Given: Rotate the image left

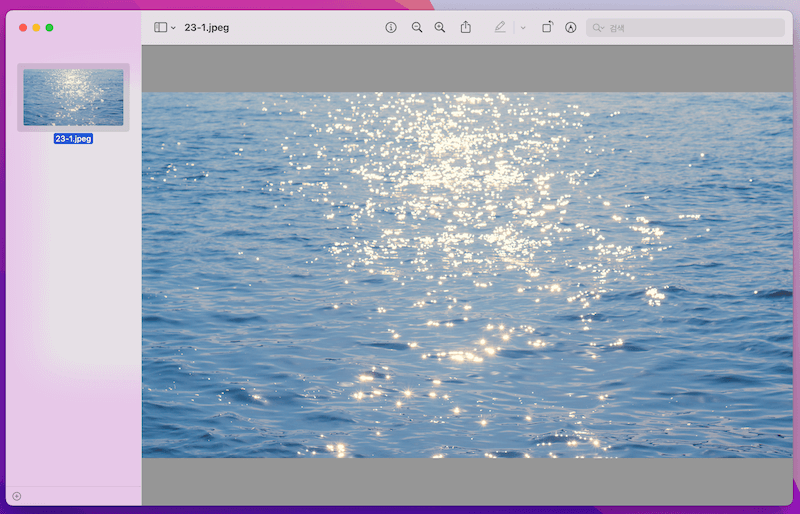Looking at the screenshot, I should click(547, 27).
